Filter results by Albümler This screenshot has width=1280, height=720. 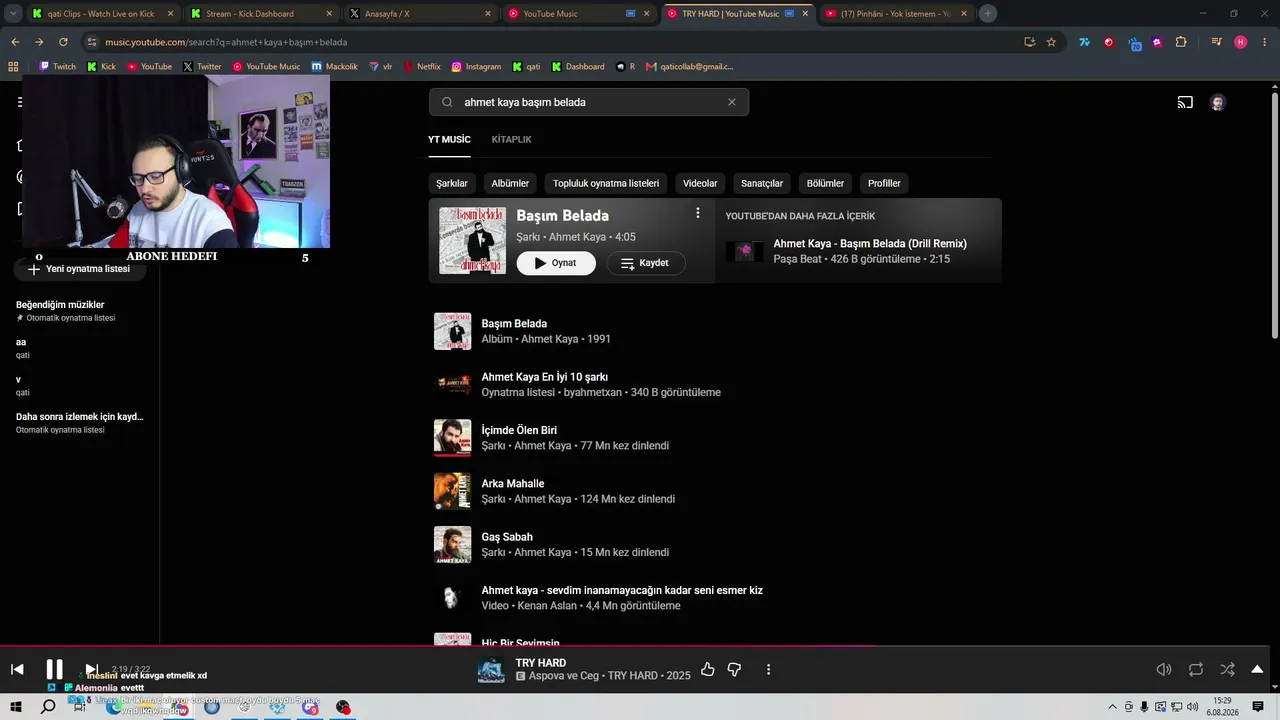(x=510, y=183)
